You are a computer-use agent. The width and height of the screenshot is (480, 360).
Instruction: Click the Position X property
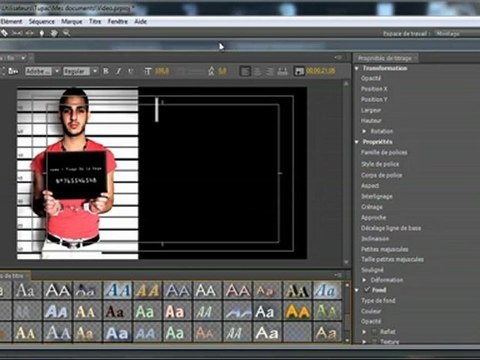point(374,89)
